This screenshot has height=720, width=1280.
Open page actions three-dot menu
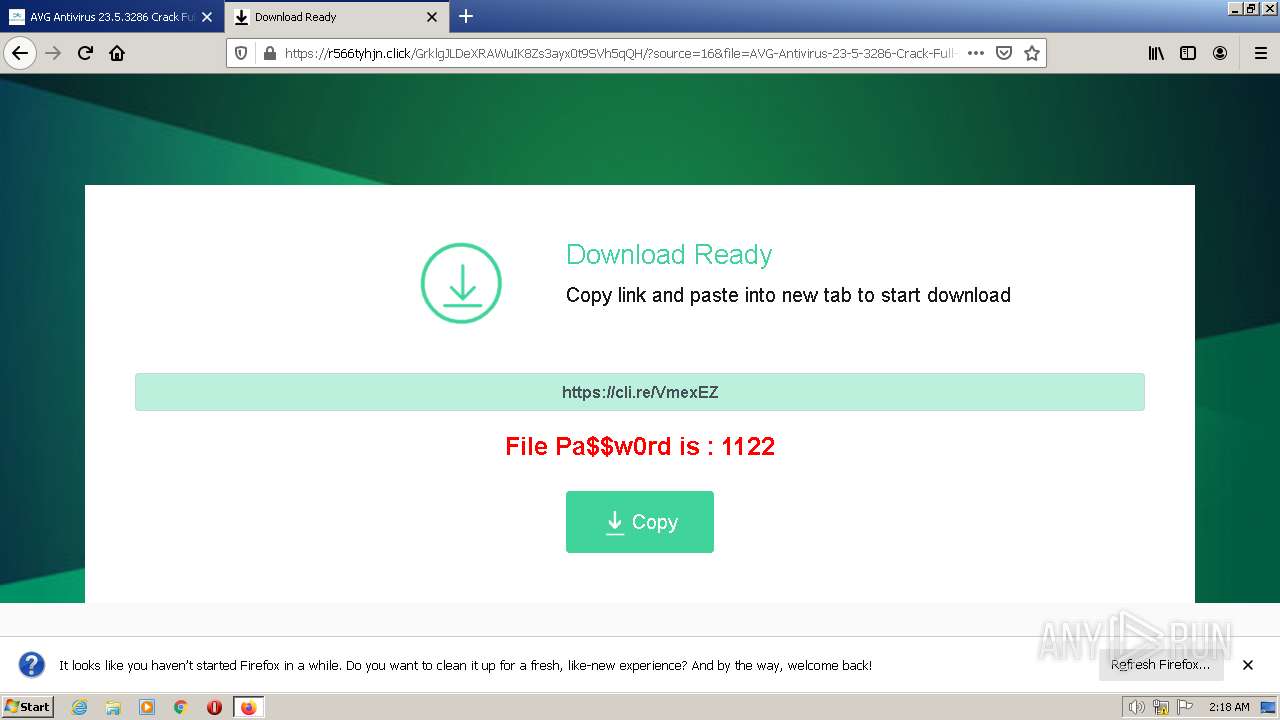click(976, 53)
